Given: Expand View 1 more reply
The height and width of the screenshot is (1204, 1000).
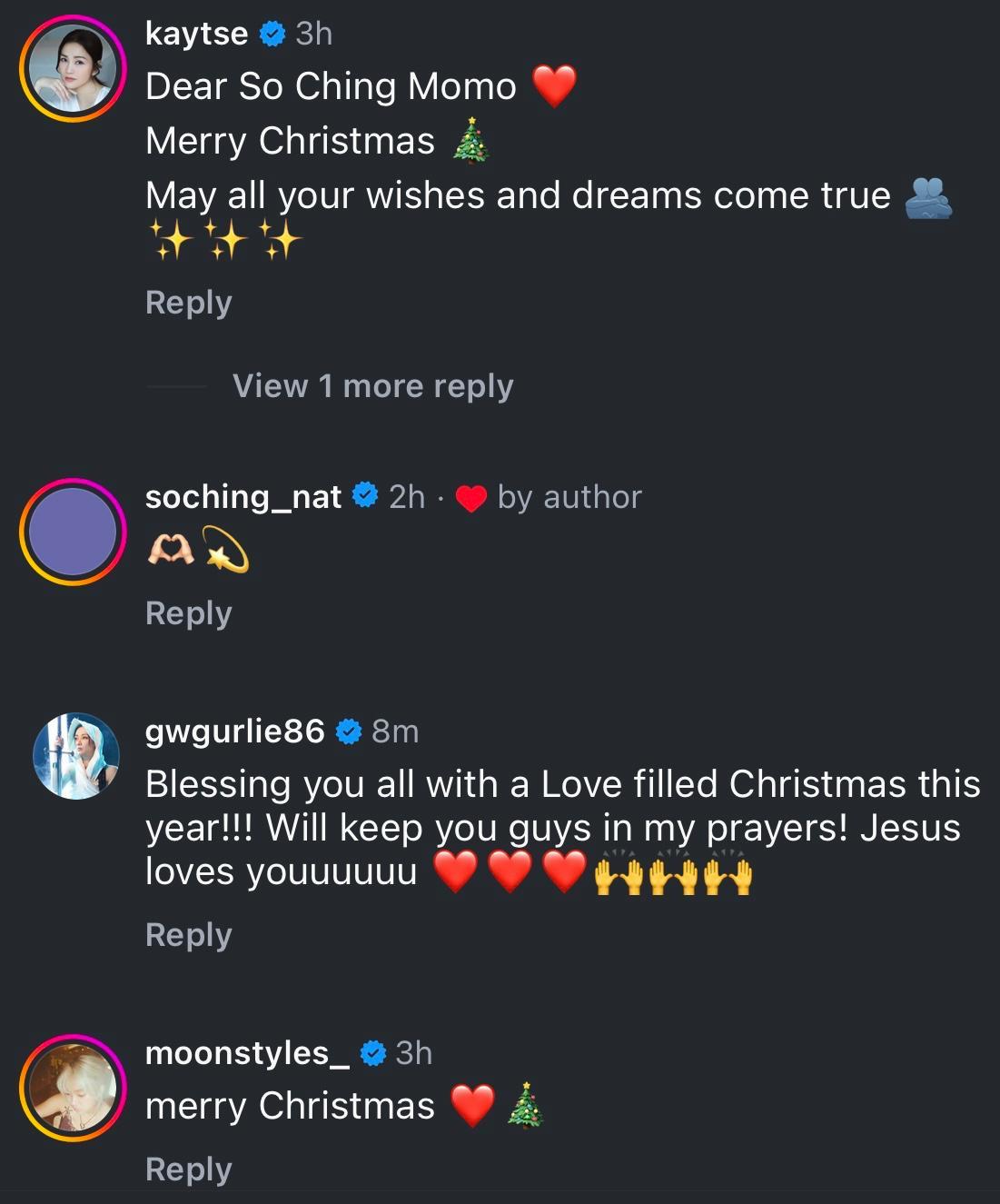Looking at the screenshot, I should coord(372,386).
